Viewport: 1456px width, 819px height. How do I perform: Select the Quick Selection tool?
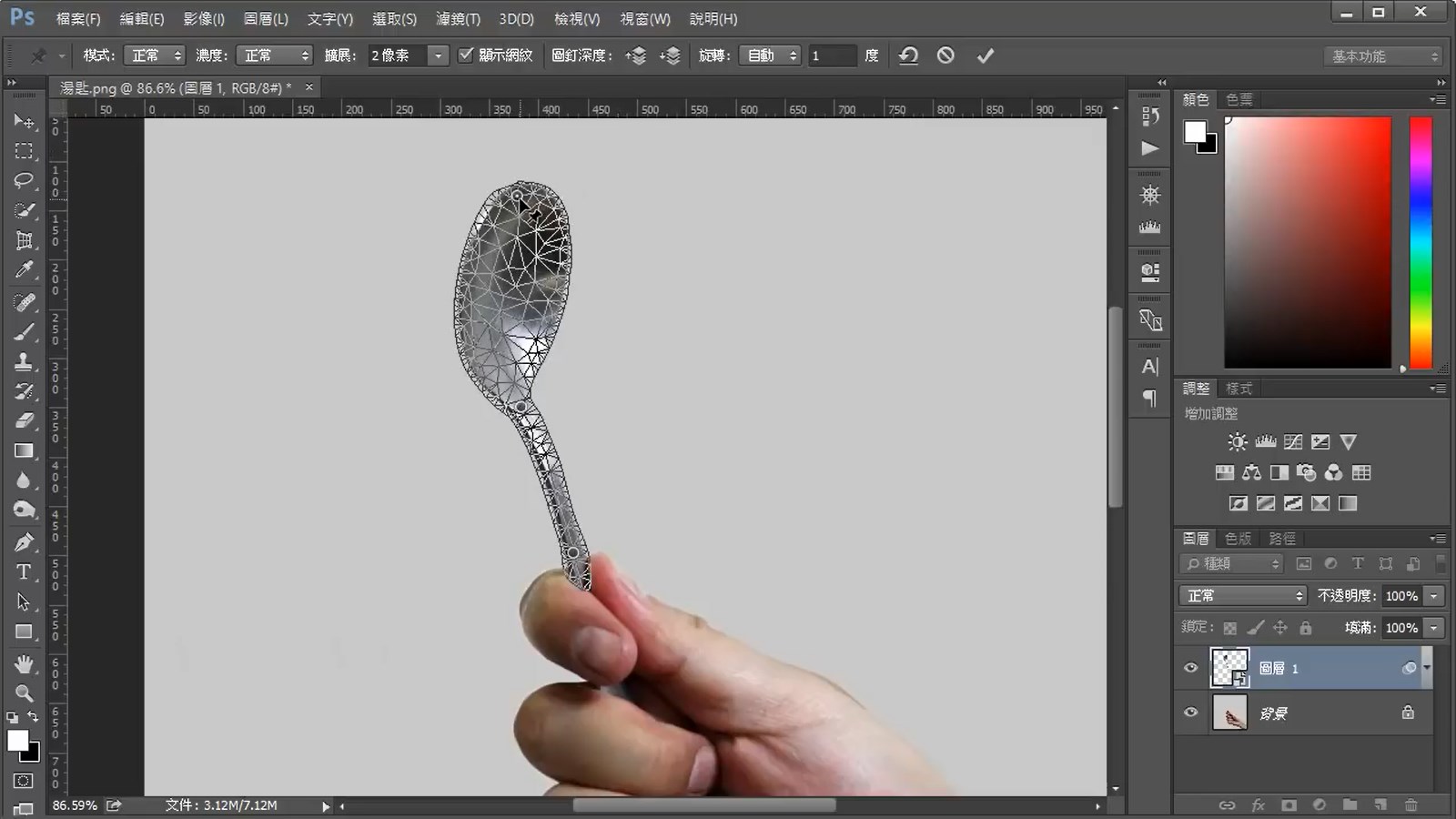click(x=24, y=210)
